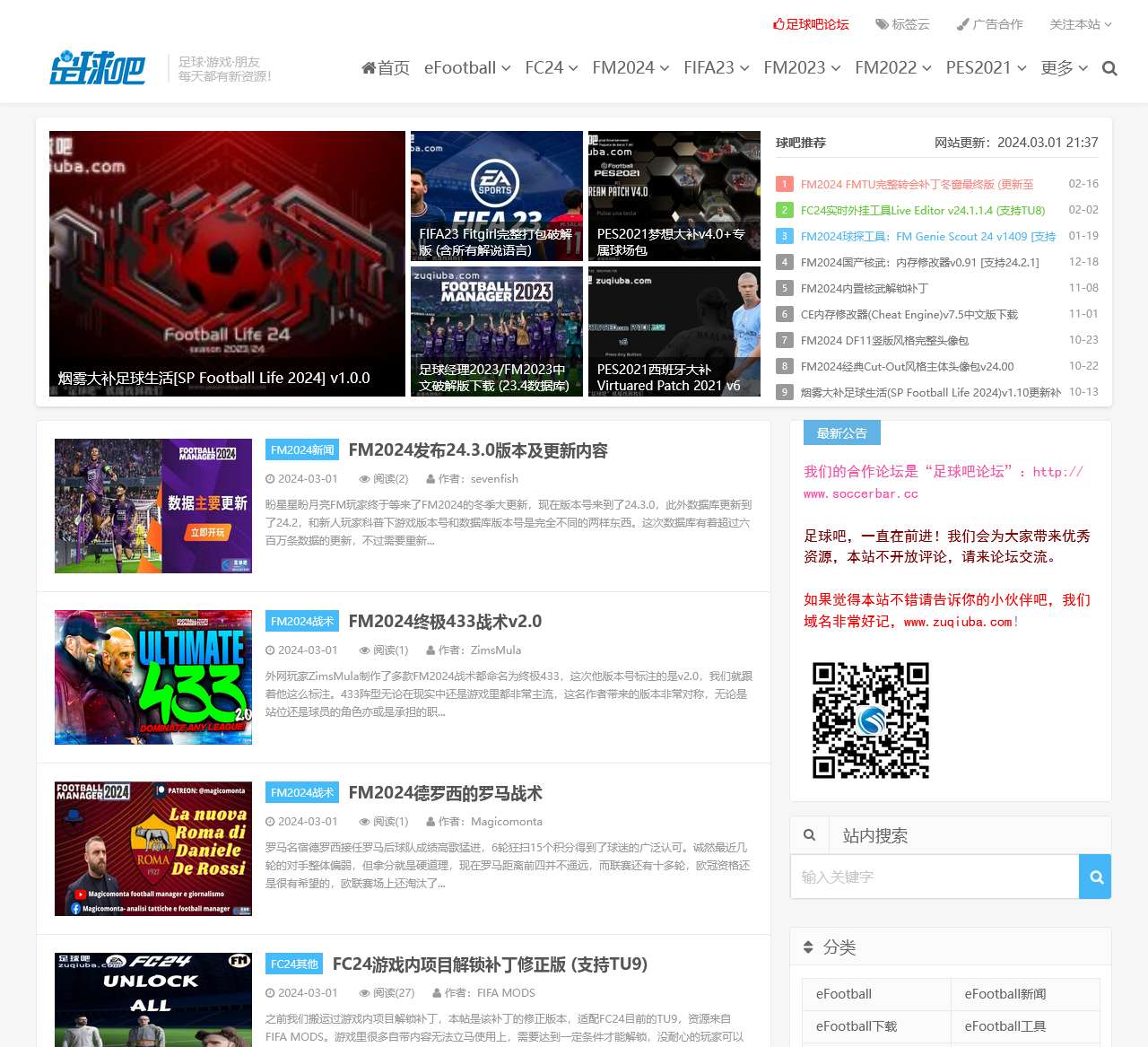Open the 标签云 tag cloud link
Screen dimensions: 1148x1047
(x=902, y=24)
